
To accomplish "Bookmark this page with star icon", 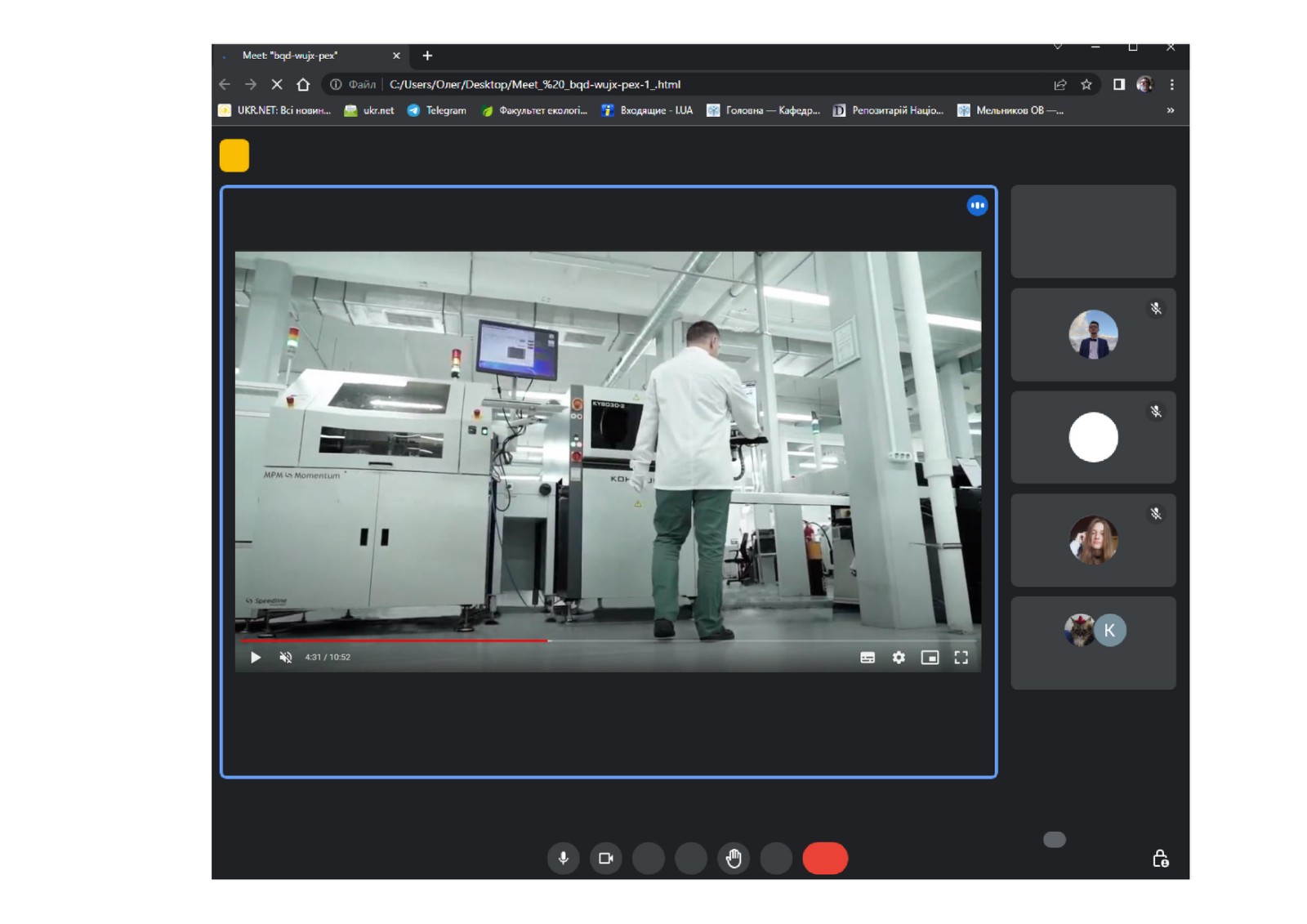I will coord(1086,84).
